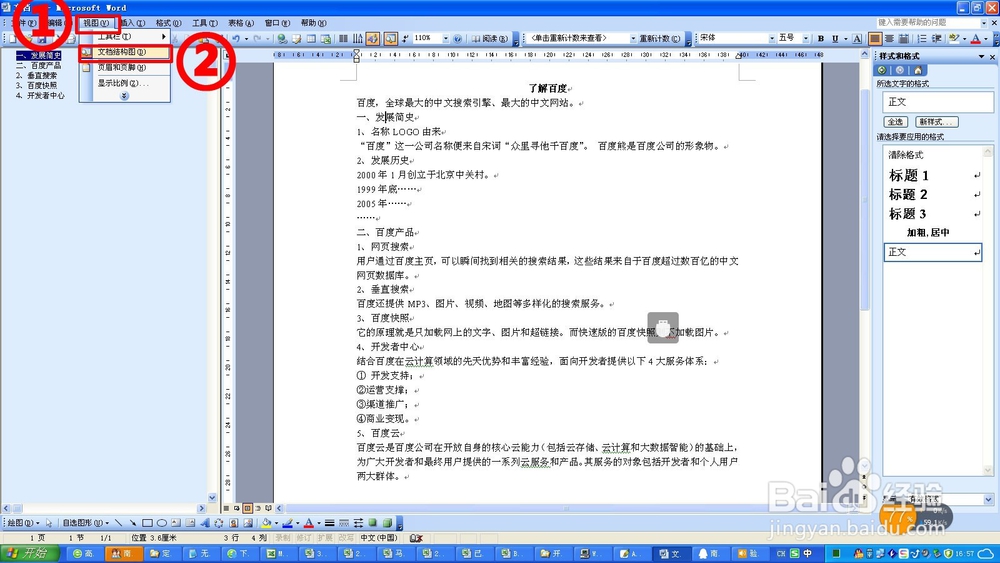Toggle Center alignment button
This screenshot has width=1000, height=563.
tap(889, 38)
